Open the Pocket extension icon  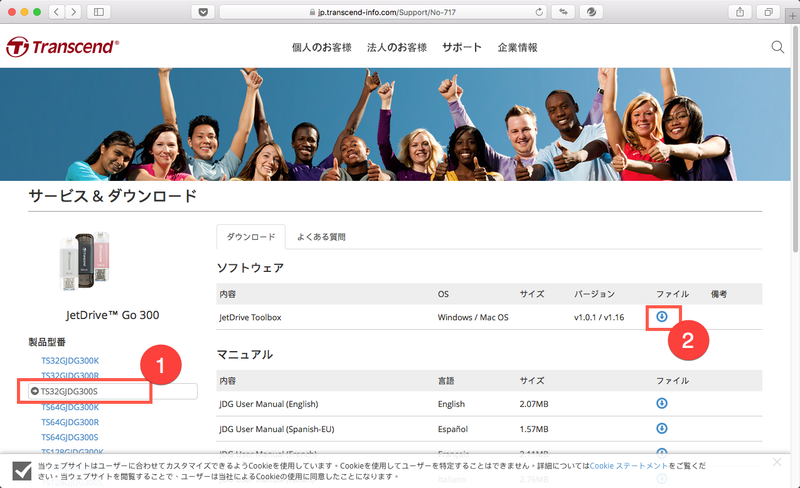tap(203, 12)
